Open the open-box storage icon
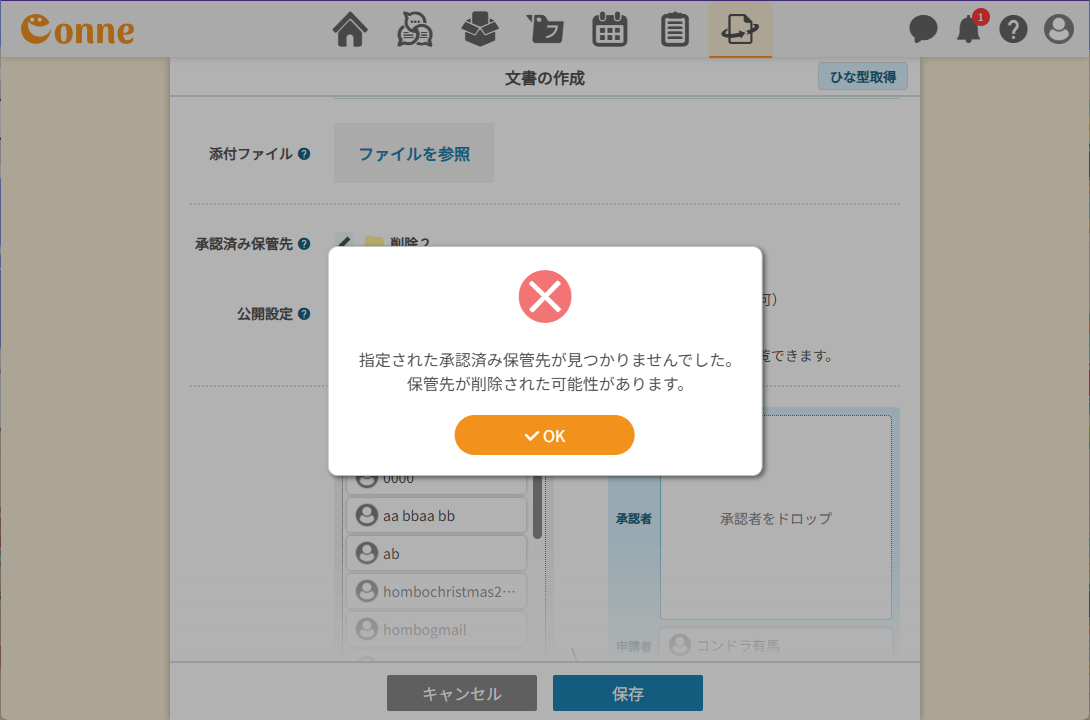1090x720 pixels. point(479,30)
